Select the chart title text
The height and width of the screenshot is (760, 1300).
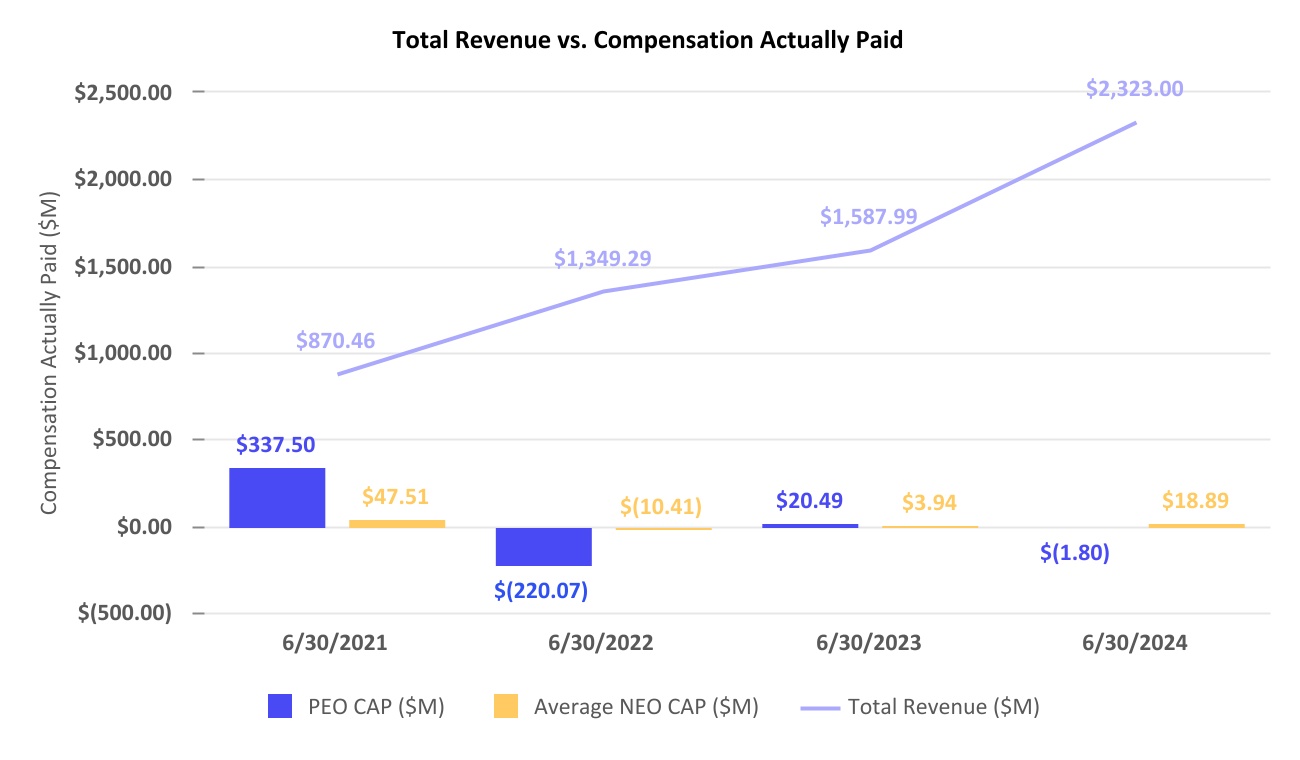pos(649,40)
